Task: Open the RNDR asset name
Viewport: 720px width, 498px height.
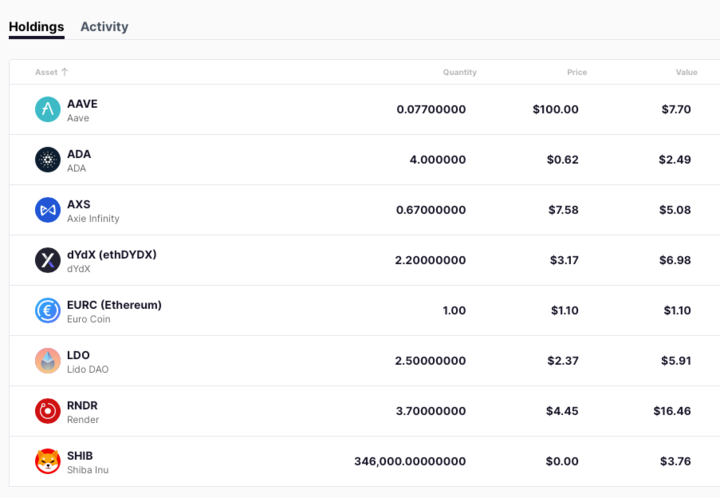Action: click(82, 405)
